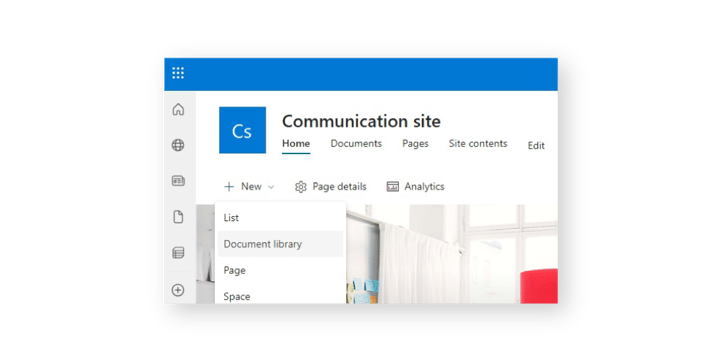Image resolution: width=722 pixels, height=361 pixels.
Task: Choose Document library from New menu
Action: 280,244
